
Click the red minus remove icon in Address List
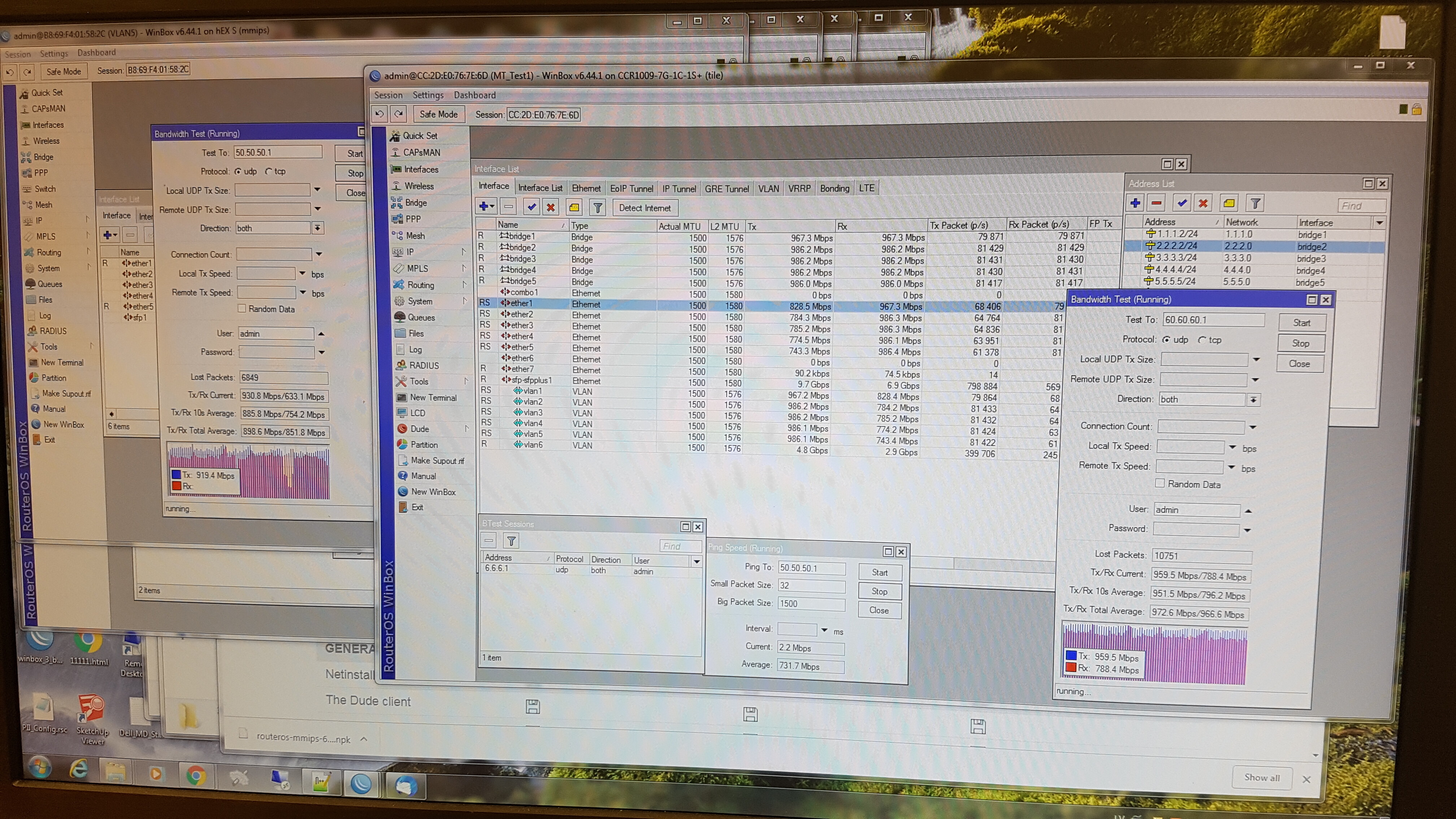coord(1156,203)
